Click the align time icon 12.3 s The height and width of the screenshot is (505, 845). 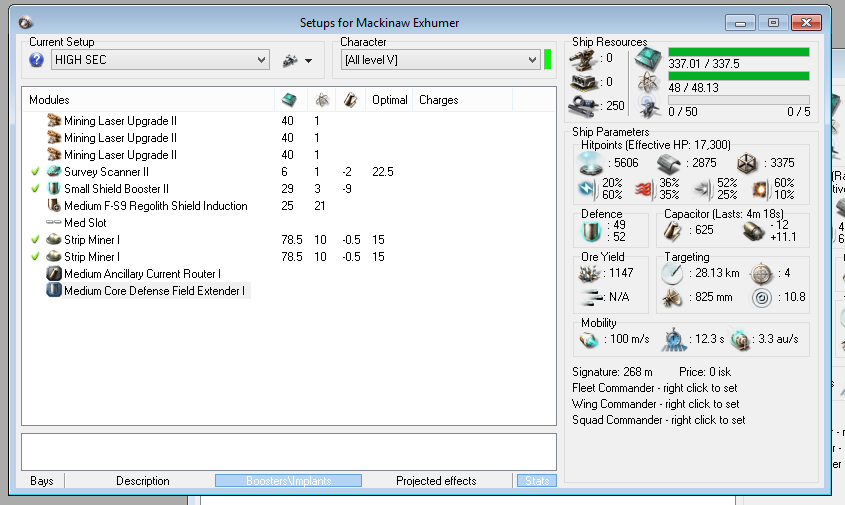(x=674, y=340)
